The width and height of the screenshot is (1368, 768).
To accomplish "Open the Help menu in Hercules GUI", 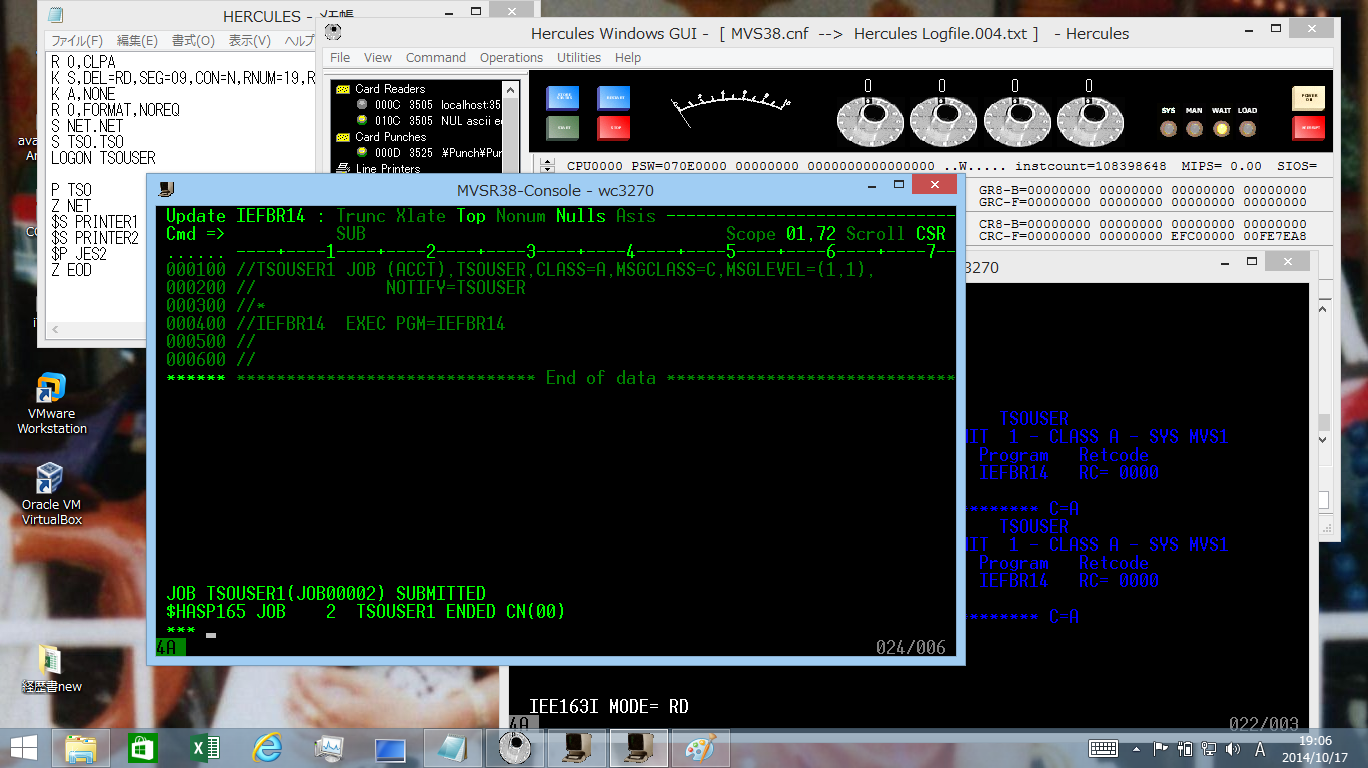I will [x=628, y=57].
